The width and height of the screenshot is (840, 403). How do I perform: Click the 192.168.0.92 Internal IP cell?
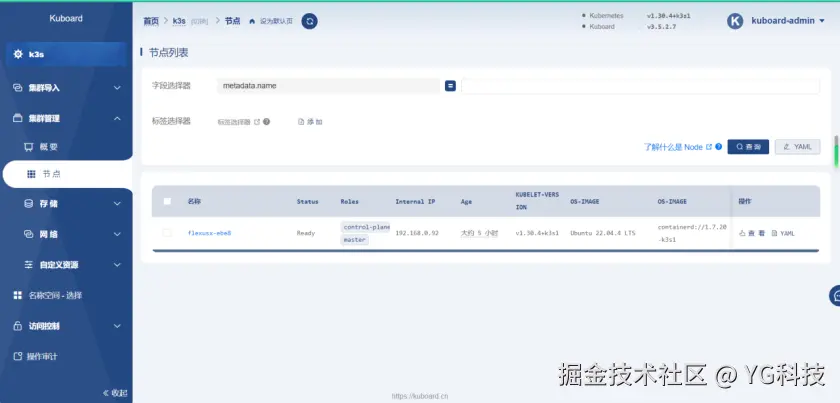[x=417, y=233]
